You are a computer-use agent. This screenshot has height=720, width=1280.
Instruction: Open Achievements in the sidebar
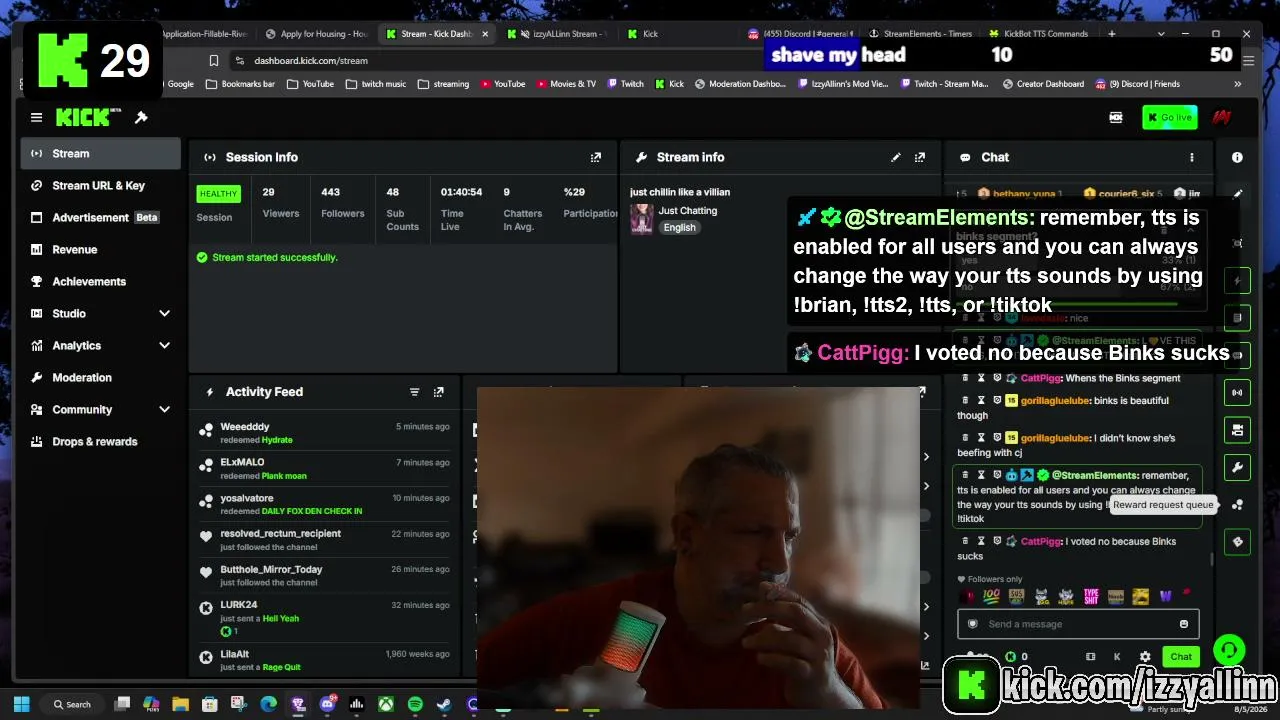click(100, 281)
